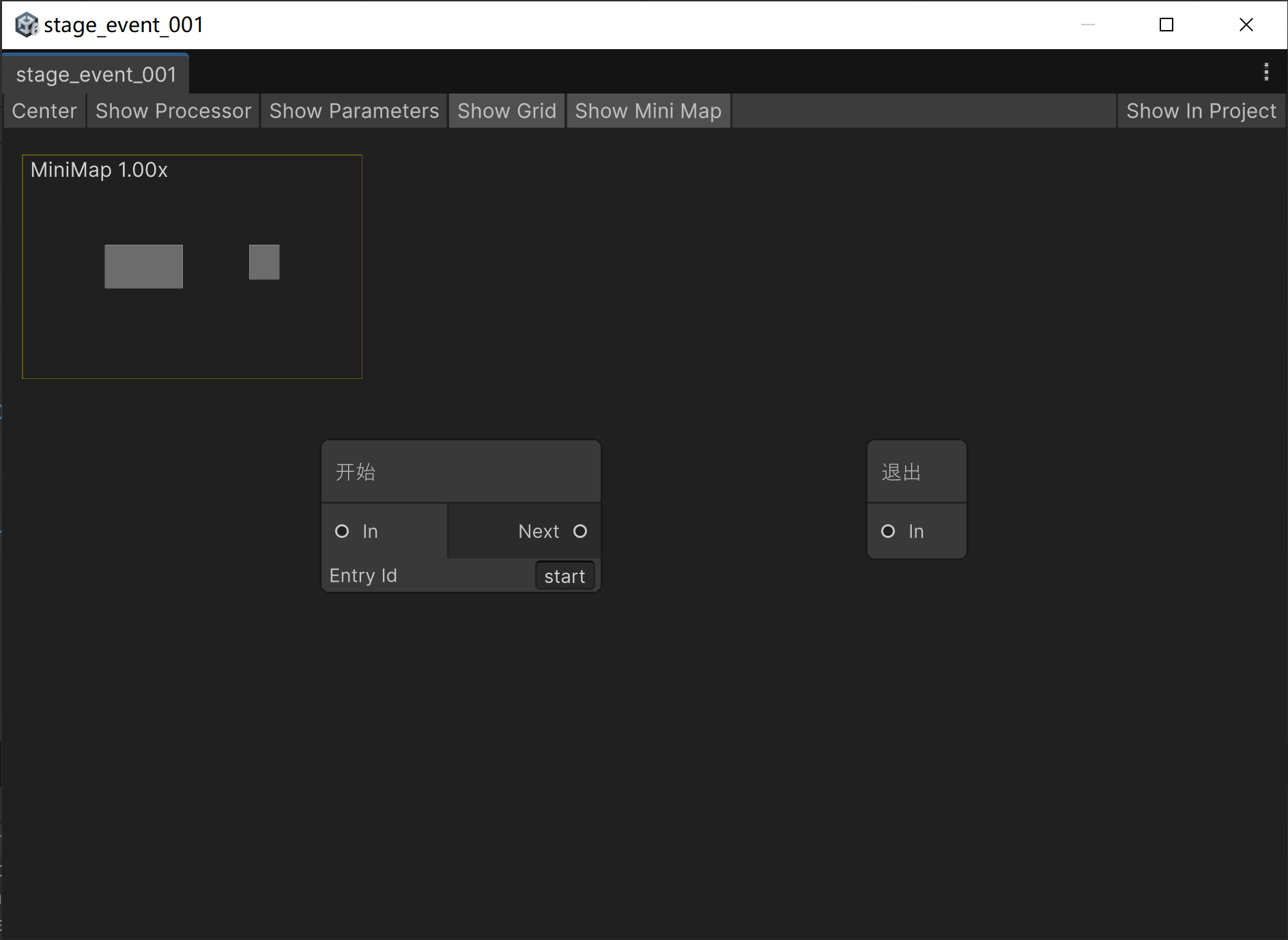
Task: Maximize the stage_event_001 window
Action: 1167,25
